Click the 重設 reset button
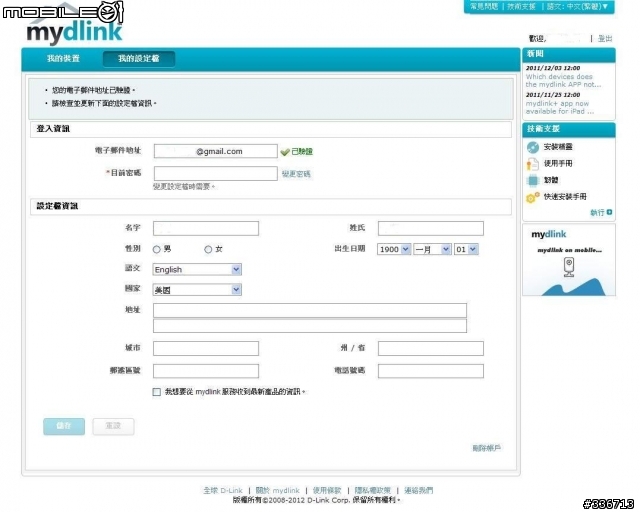640x512 pixels. tap(113, 426)
